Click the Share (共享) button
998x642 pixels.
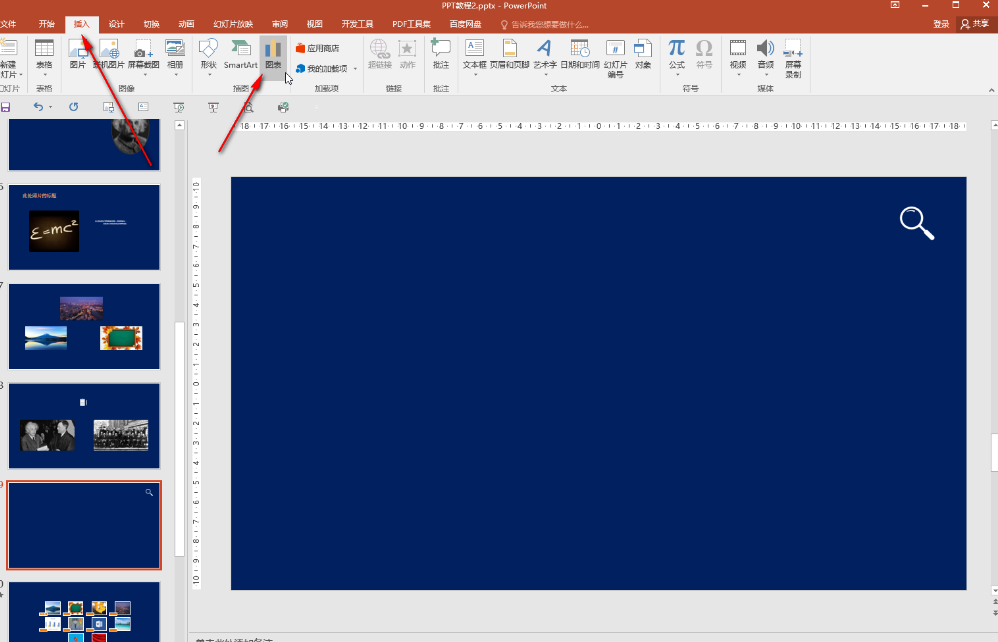pos(975,24)
